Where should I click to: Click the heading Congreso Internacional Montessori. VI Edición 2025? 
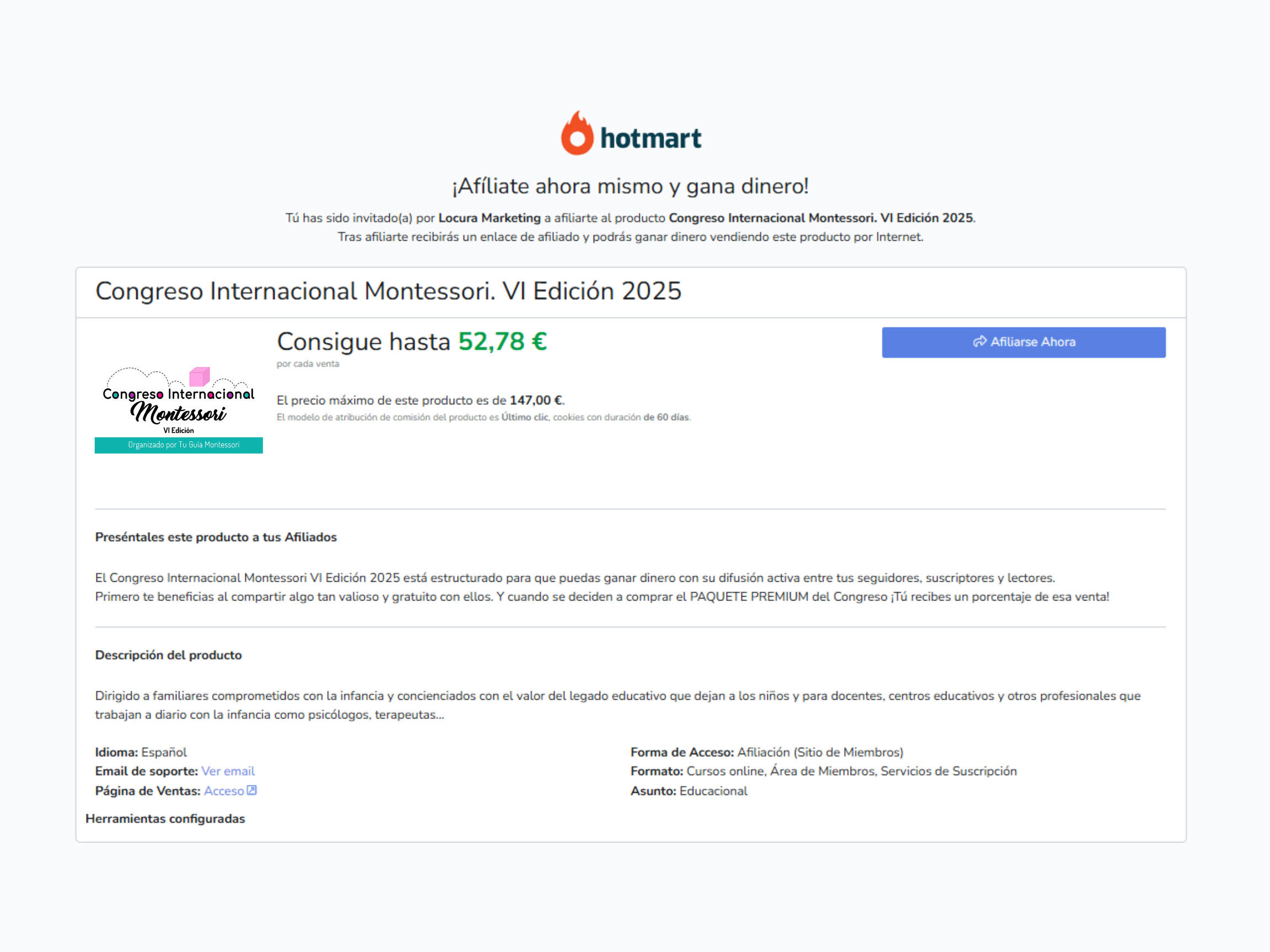388,291
